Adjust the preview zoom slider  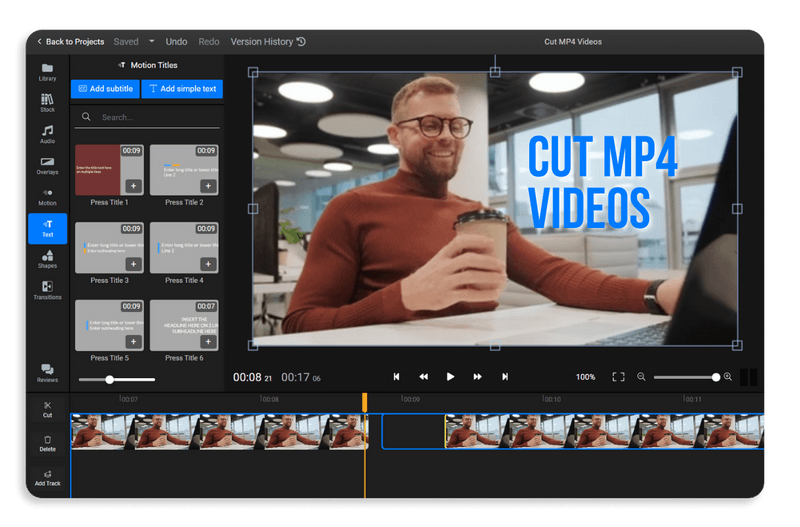[x=716, y=377]
